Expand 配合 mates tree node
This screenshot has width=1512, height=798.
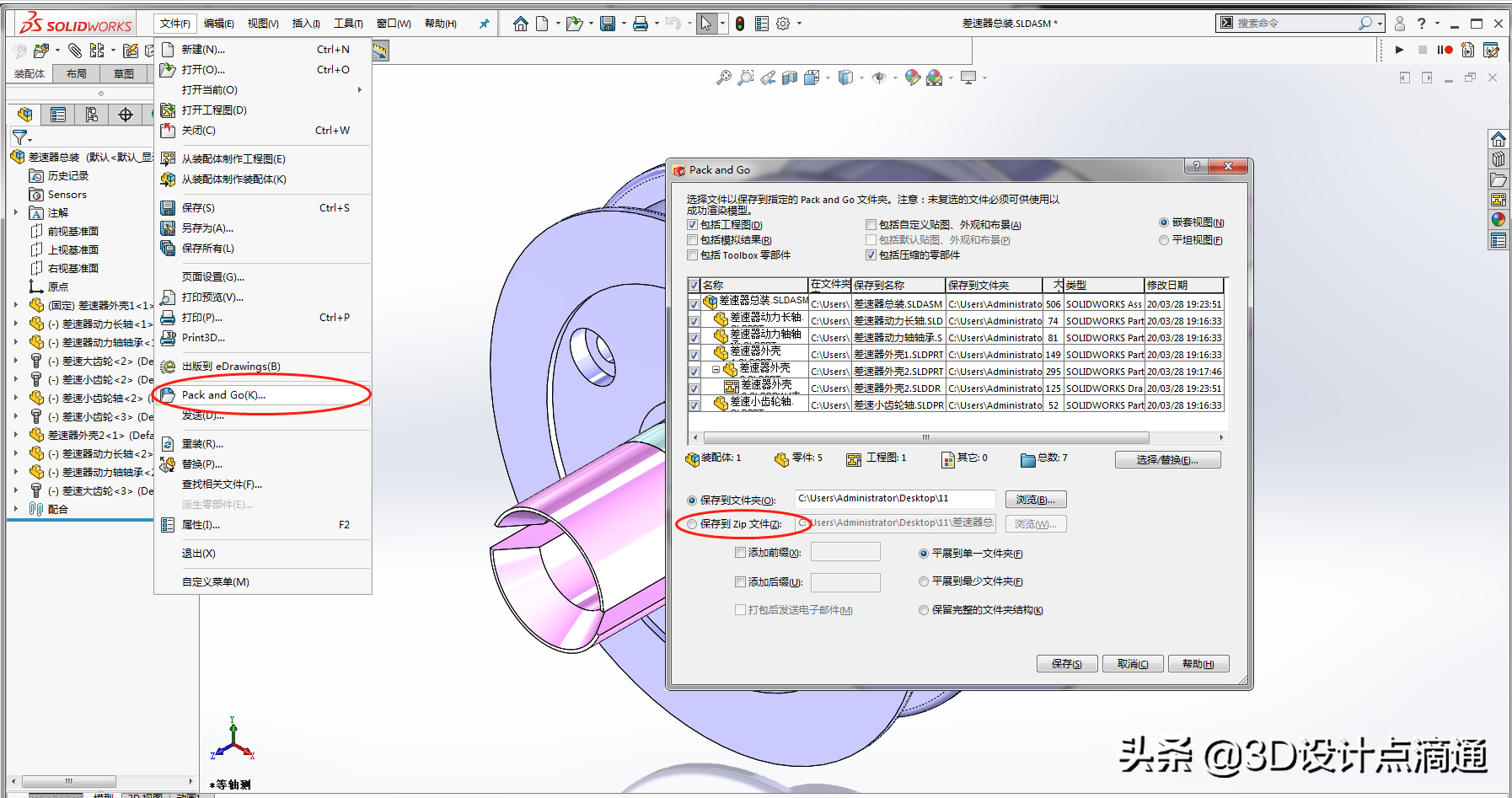(15, 509)
